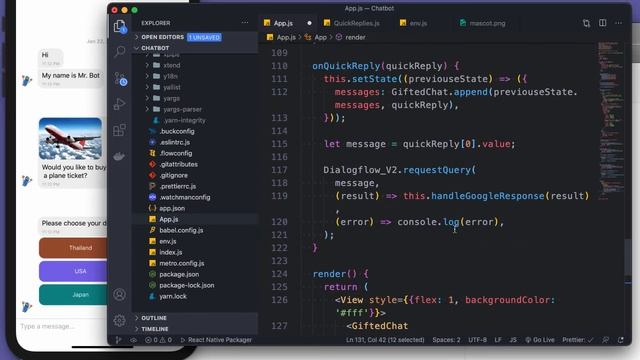Click errors and warnings count in status bar

click(158, 340)
